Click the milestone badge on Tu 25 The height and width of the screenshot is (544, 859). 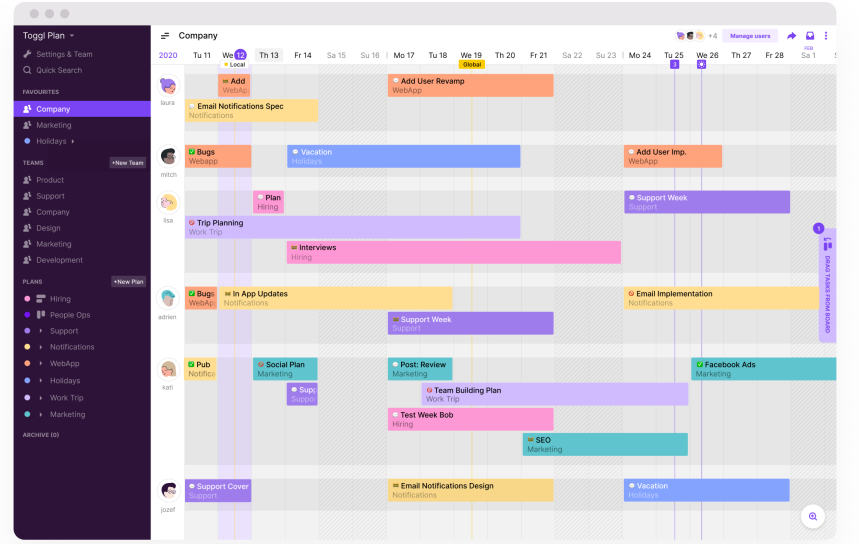tap(674, 65)
